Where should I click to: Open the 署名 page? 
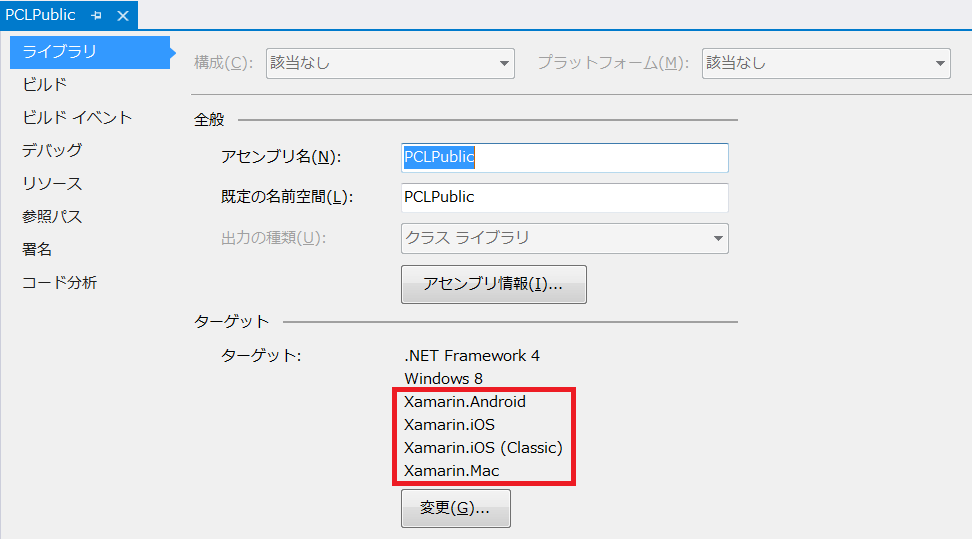point(37,250)
